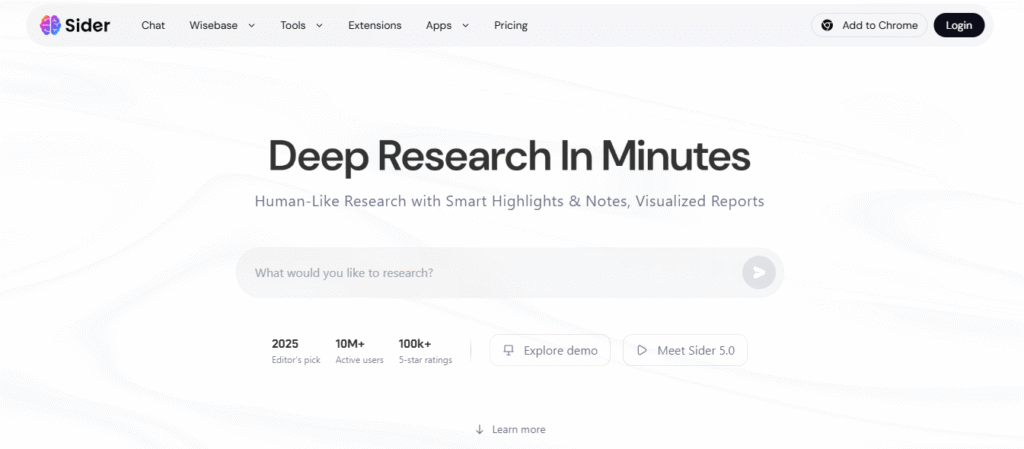
Task: Expand the Apps dropdown chevron
Action: [x=466, y=25]
